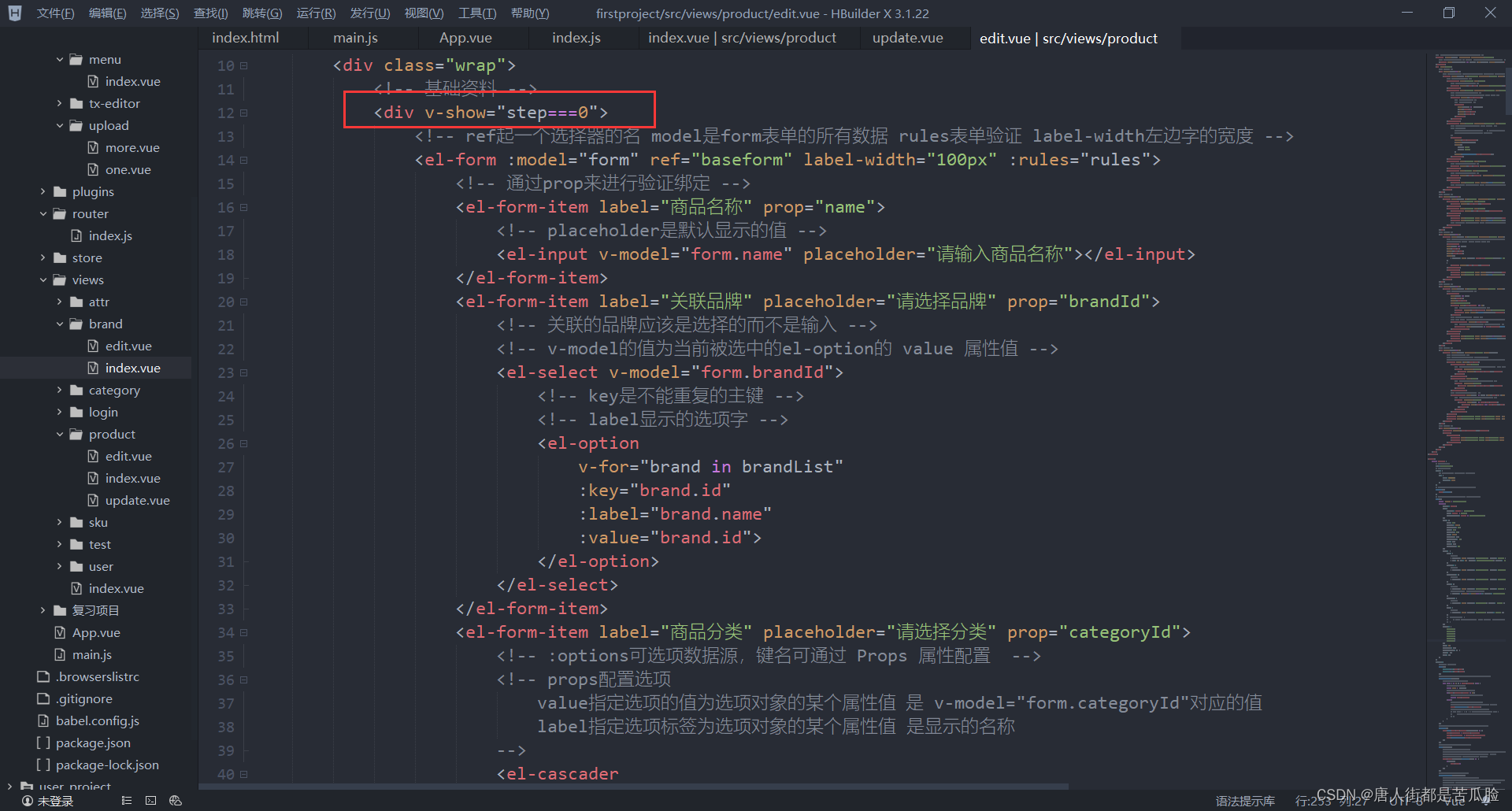This screenshot has height=811, width=1512.
Task: Open the user login status icon
Action: (28, 801)
